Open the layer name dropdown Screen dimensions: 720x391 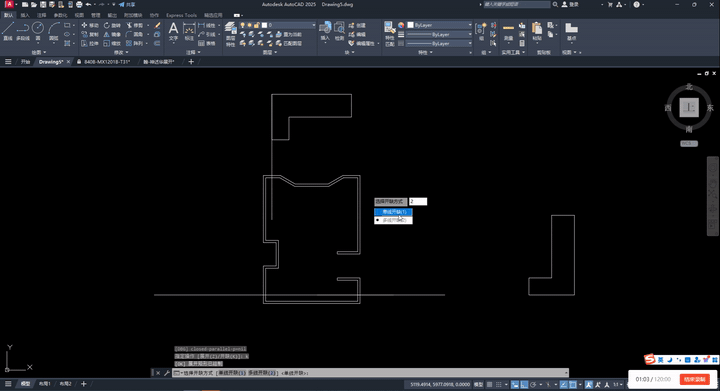289,25
